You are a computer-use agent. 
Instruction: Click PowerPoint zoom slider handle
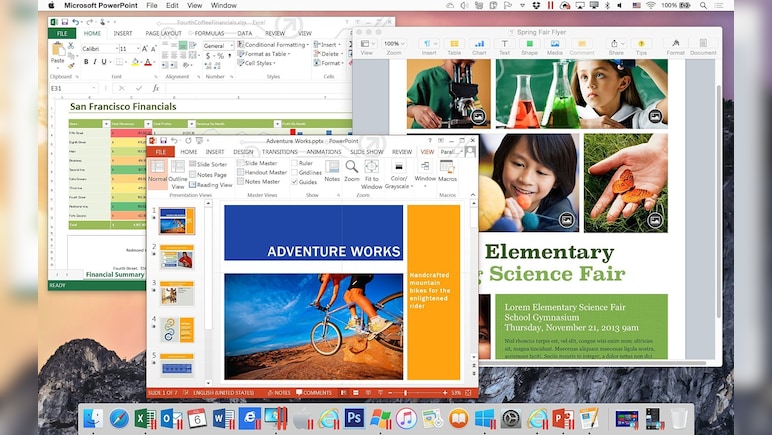405,393
